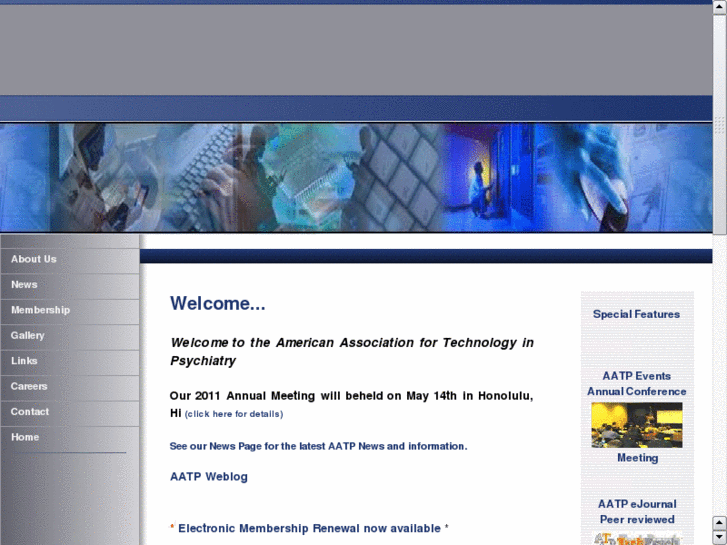Open the Membership menu item
Screen dimensions: 727x545
point(70,311)
